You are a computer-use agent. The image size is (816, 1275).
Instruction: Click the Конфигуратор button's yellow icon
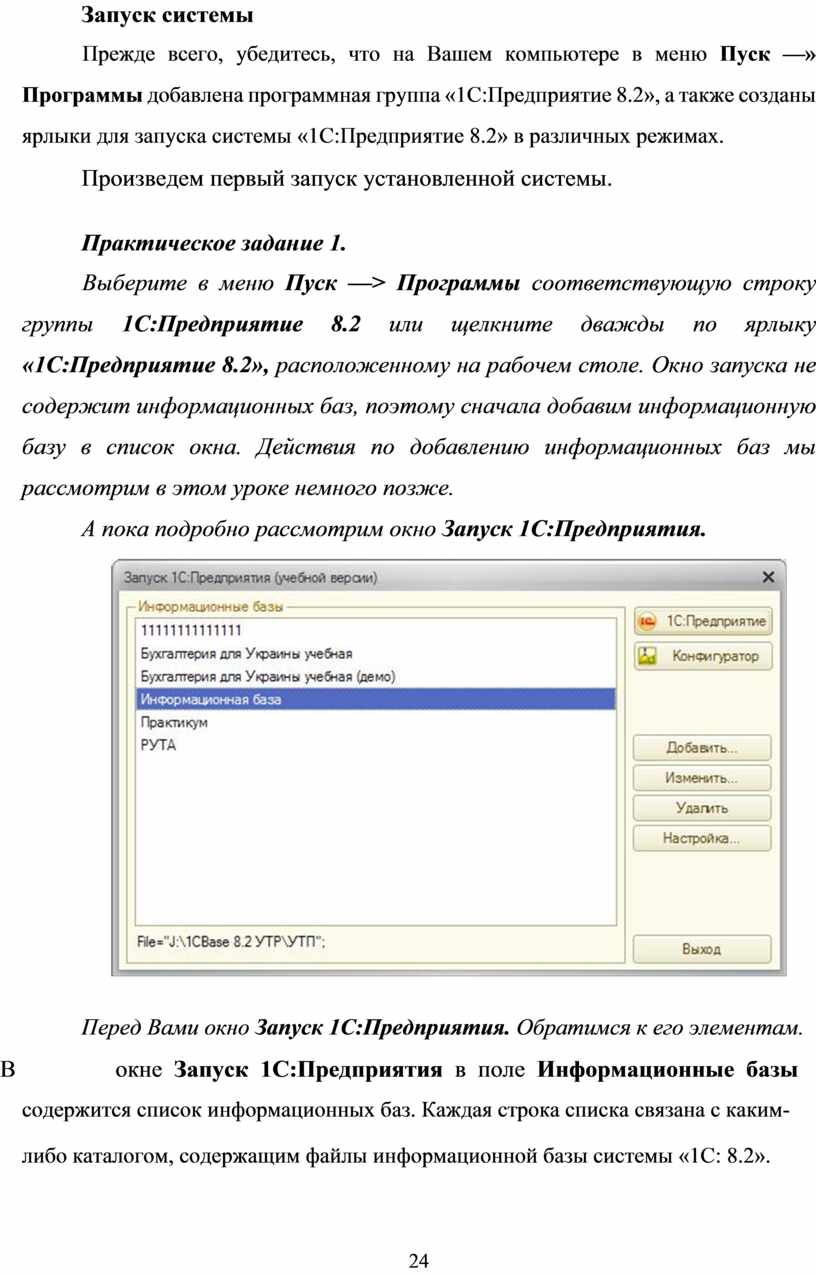(648, 656)
